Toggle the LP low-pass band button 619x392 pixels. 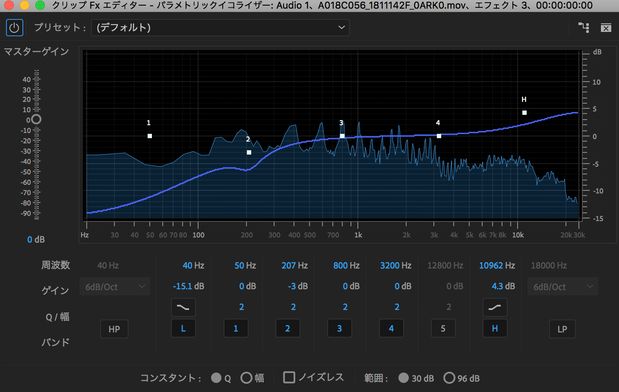tap(562, 329)
